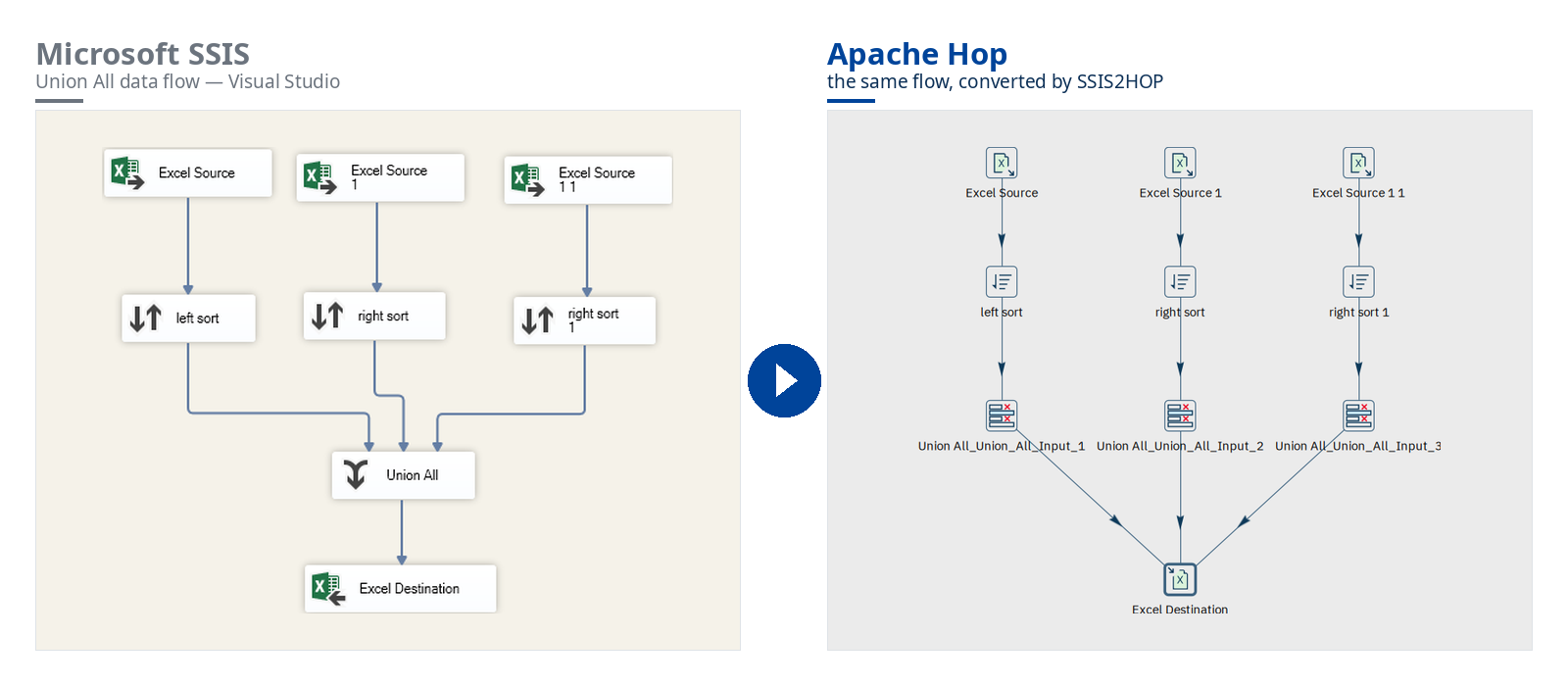Viewport: 1568px width, 686px height.
Task: Click the SSIS "Union All" label
Action: pos(412,475)
